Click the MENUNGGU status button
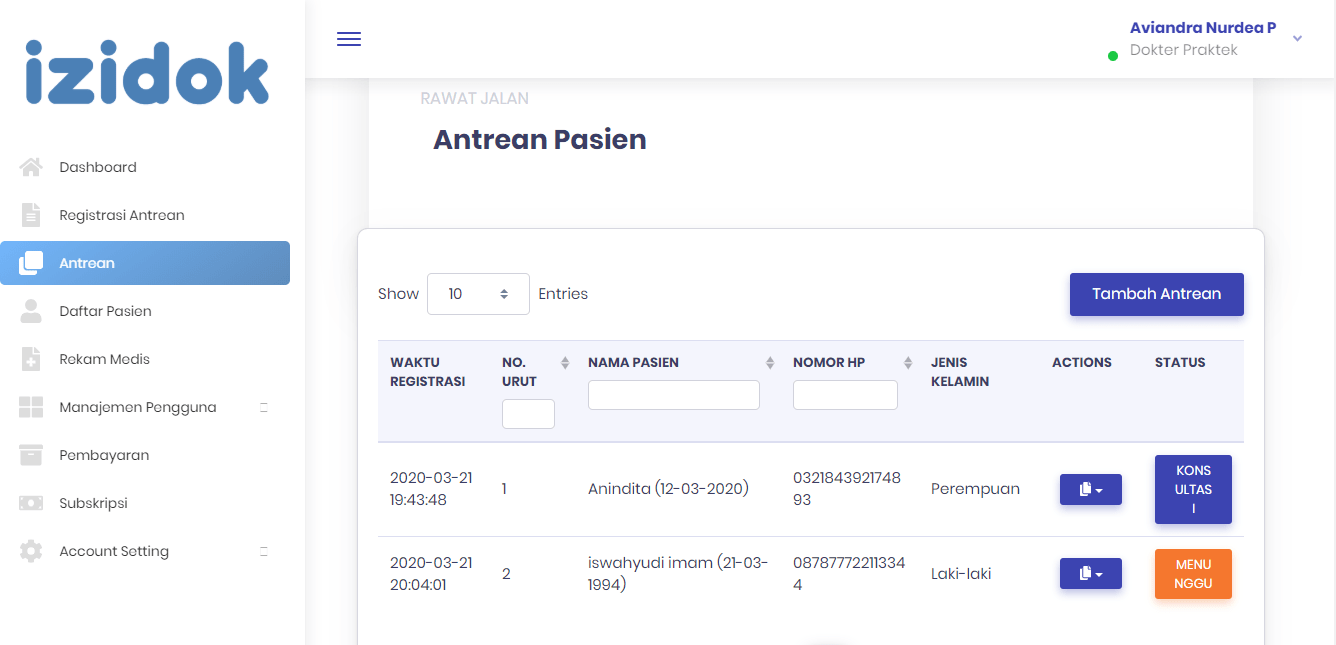 pos(1193,574)
